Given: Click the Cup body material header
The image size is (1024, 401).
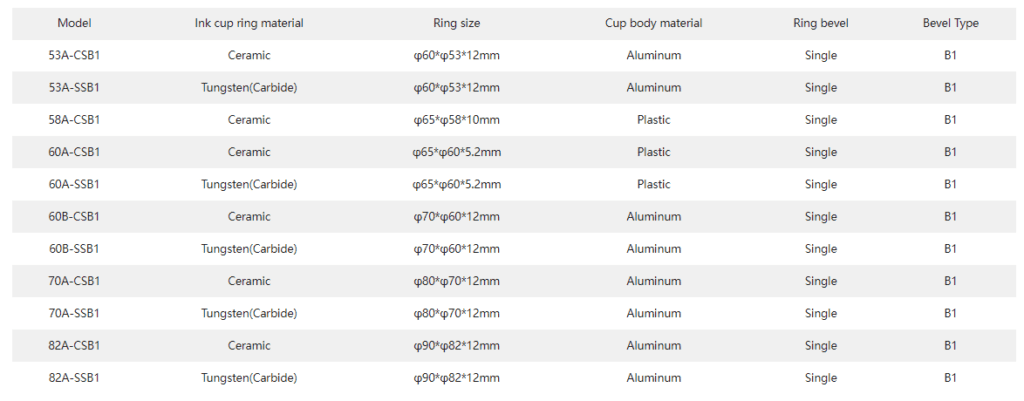Looking at the screenshot, I should coord(653,23).
